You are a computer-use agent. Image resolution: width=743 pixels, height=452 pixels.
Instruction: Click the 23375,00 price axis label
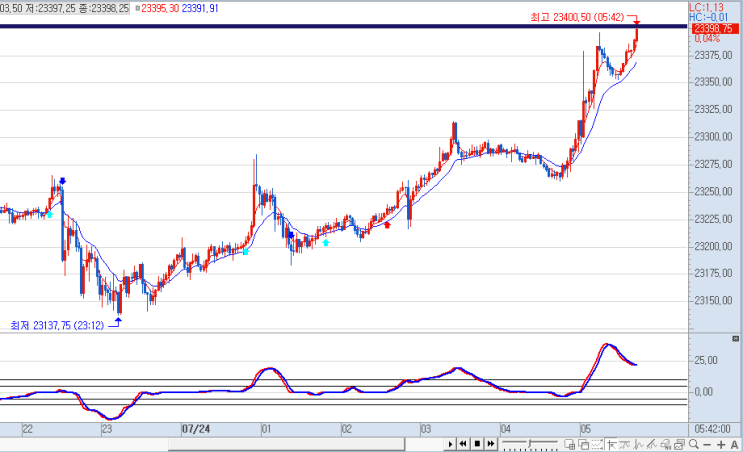[x=713, y=55]
